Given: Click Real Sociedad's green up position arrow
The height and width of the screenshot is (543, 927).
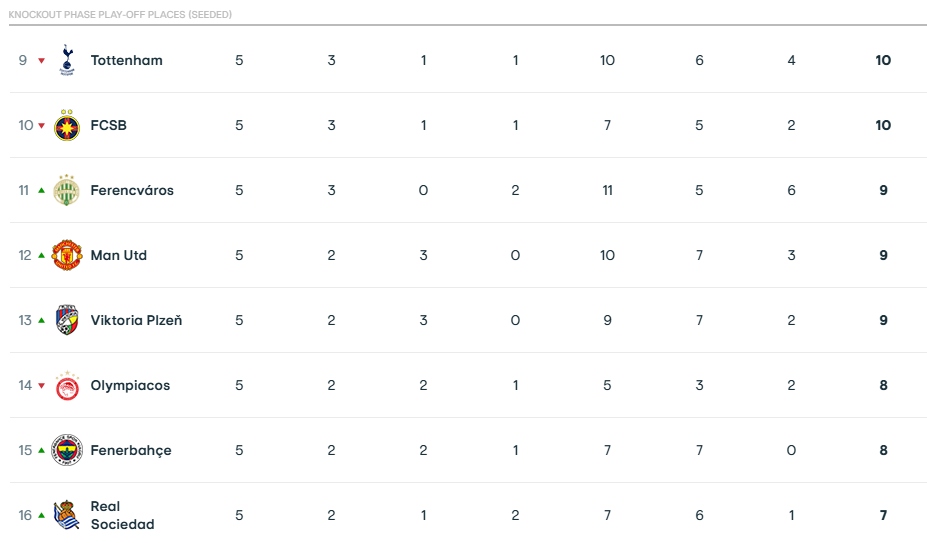Looking at the screenshot, I should point(41,515).
